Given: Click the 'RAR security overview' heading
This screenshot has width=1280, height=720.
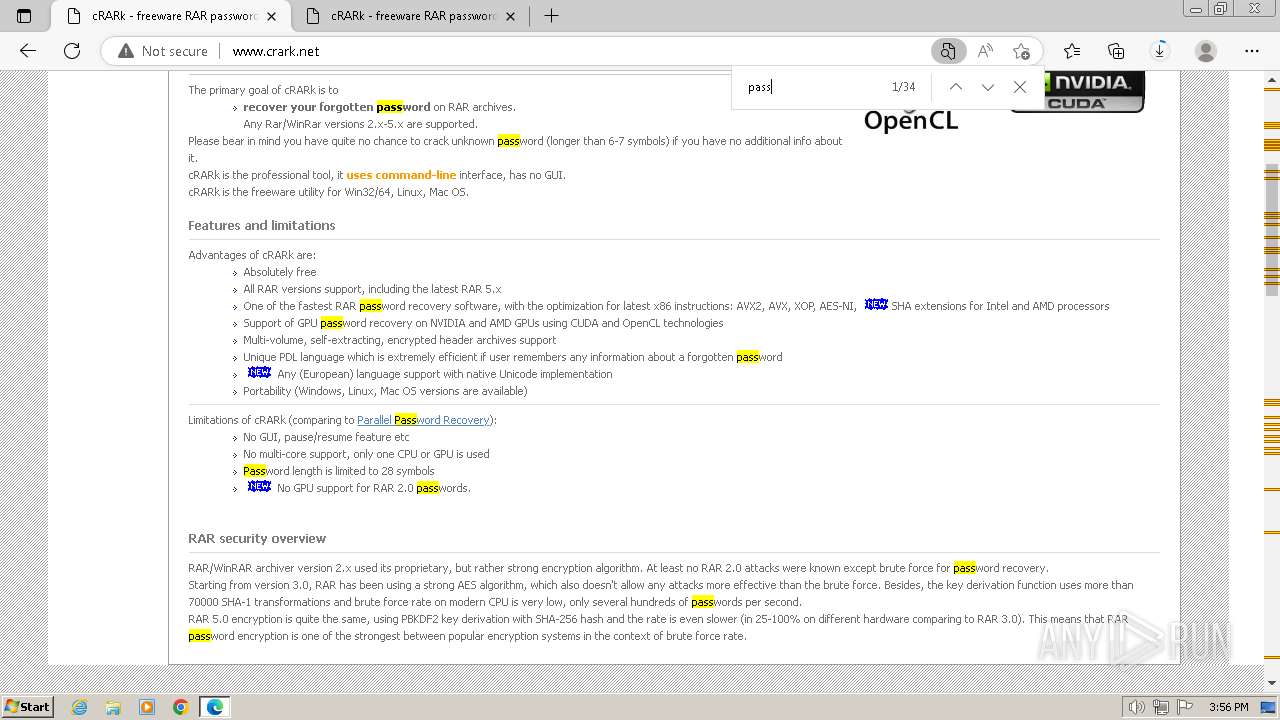Looking at the screenshot, I should [x=257, y=538].
